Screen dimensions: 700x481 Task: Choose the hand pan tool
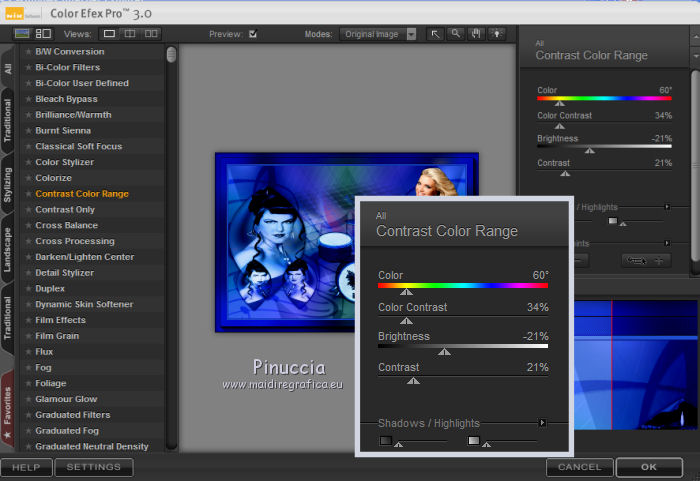coord(476,34)
